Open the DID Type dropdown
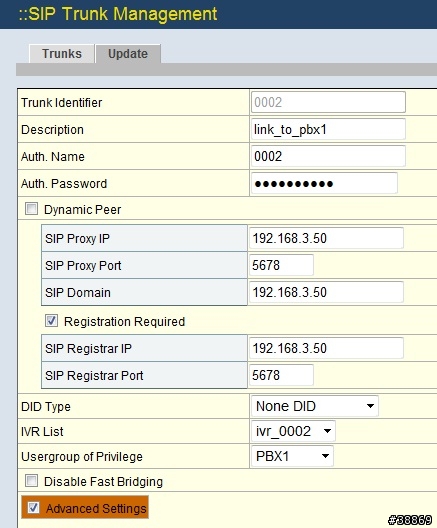 (x=314, y=406)
